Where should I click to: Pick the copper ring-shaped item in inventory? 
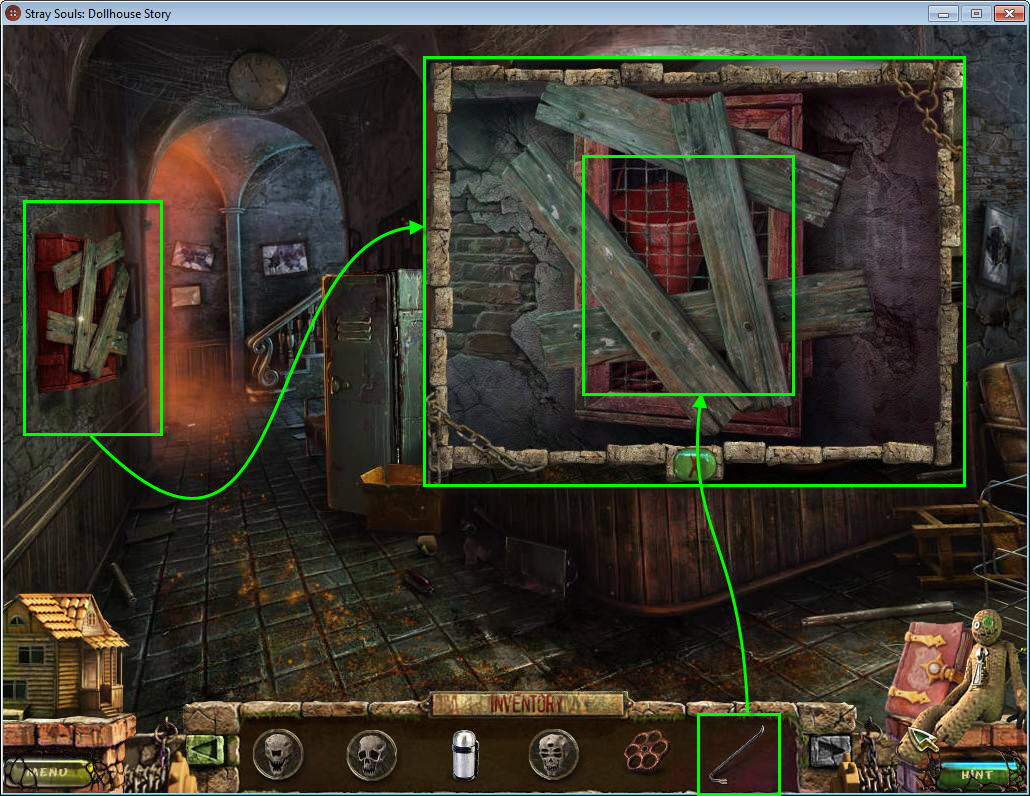click(x=644, y=753)
